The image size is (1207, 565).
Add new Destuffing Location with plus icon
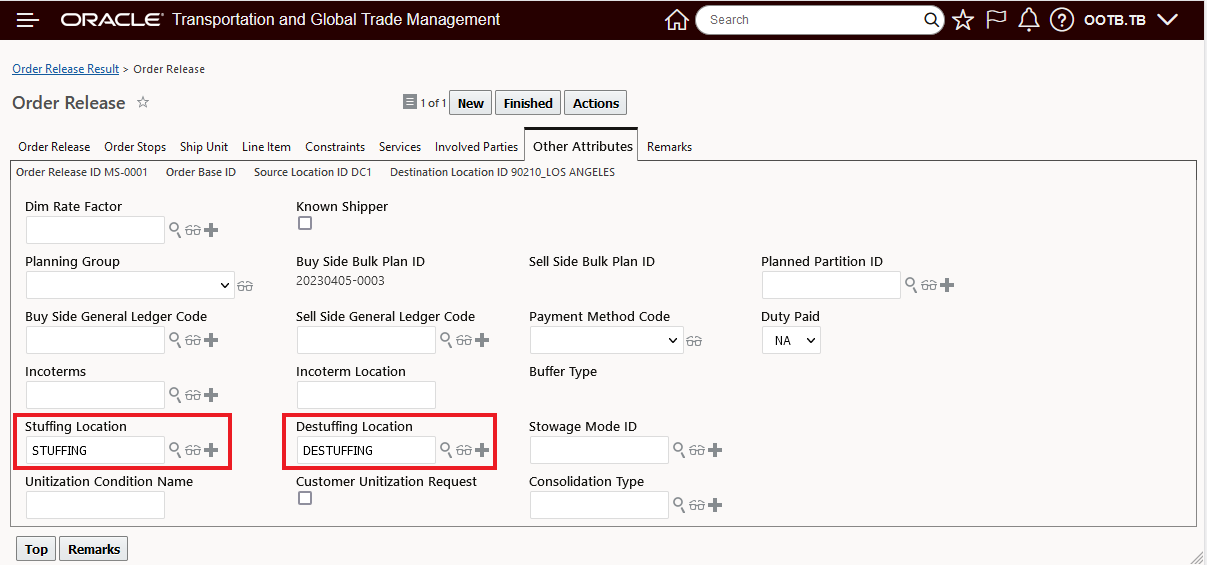click(x=482, y=450)
